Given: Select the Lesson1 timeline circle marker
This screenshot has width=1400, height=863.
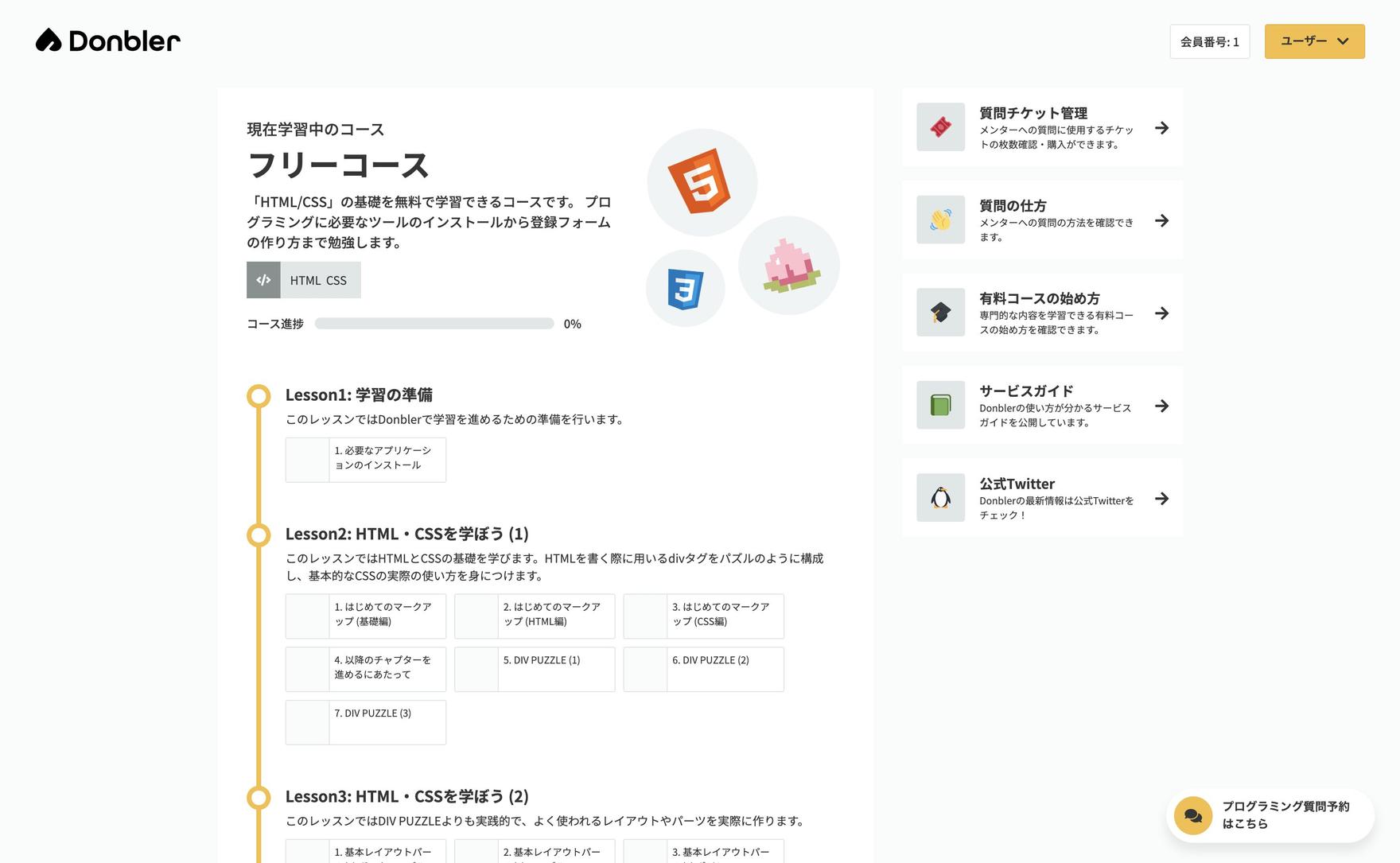Looking at the screenshot, I should (259, 396).
